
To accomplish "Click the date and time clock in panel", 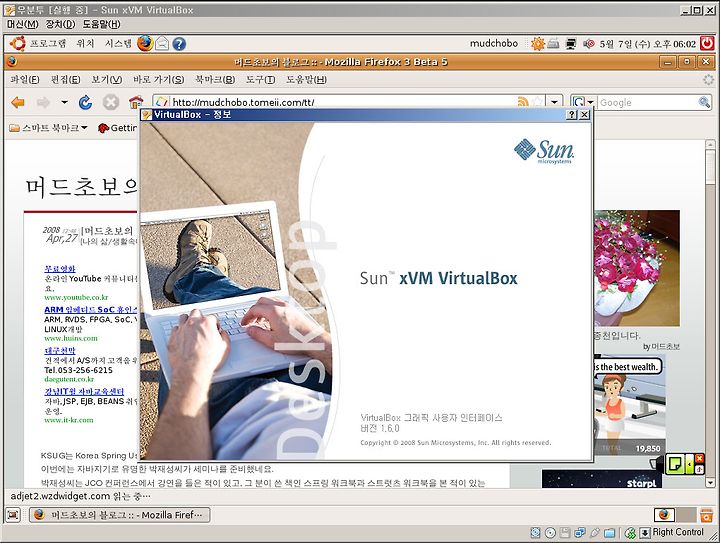I will click(x=647, y=44).
